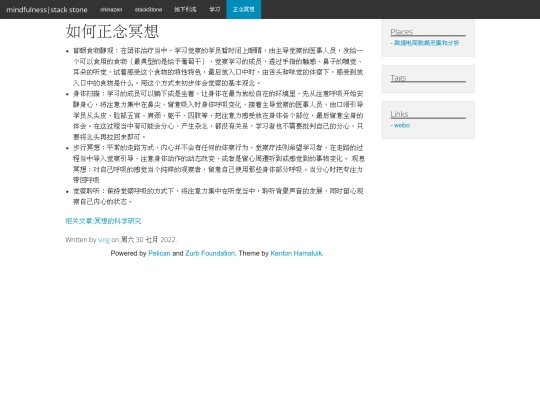Open the nav item between stackStone and 学习
Image resolution: width=540 pixels, height=405 pixels.
pos(185,10)
